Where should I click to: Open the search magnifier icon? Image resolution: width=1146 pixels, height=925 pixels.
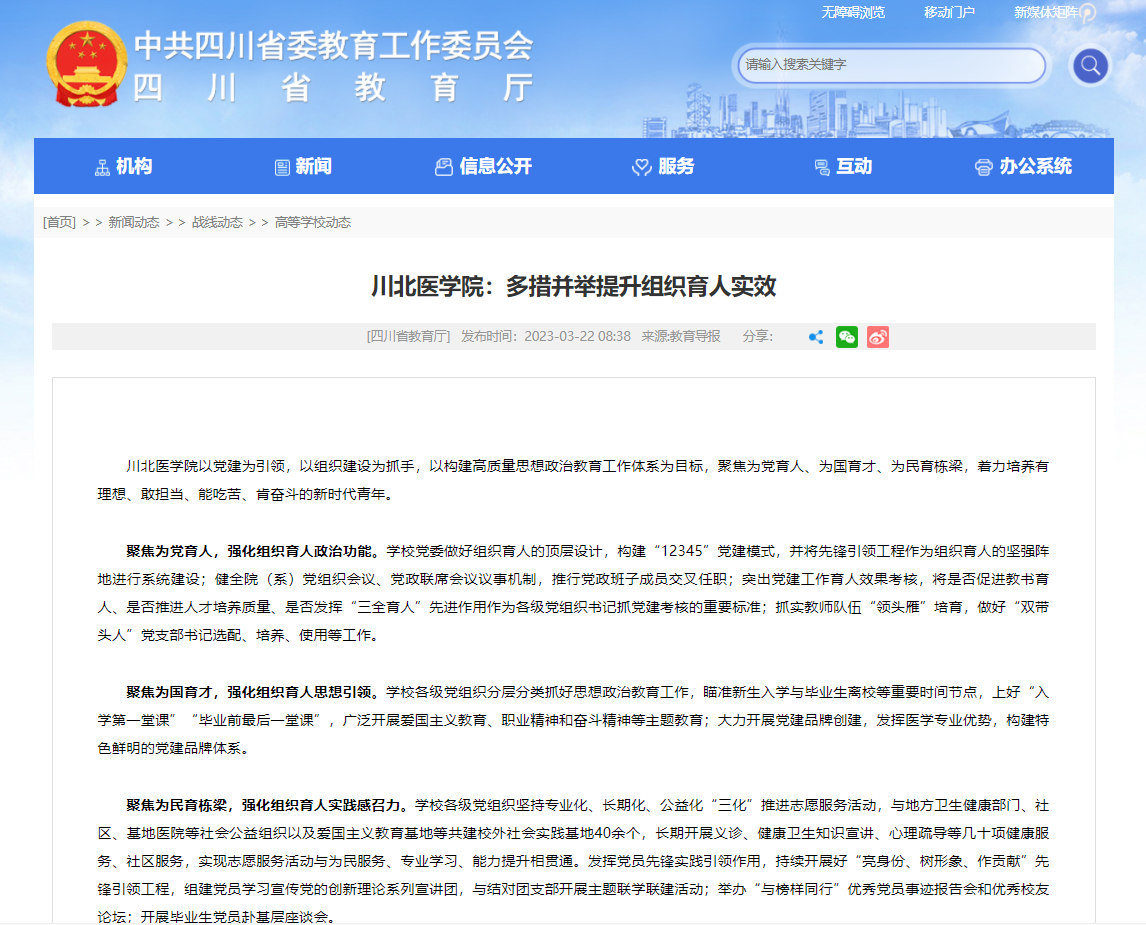tap(1089, 65)
